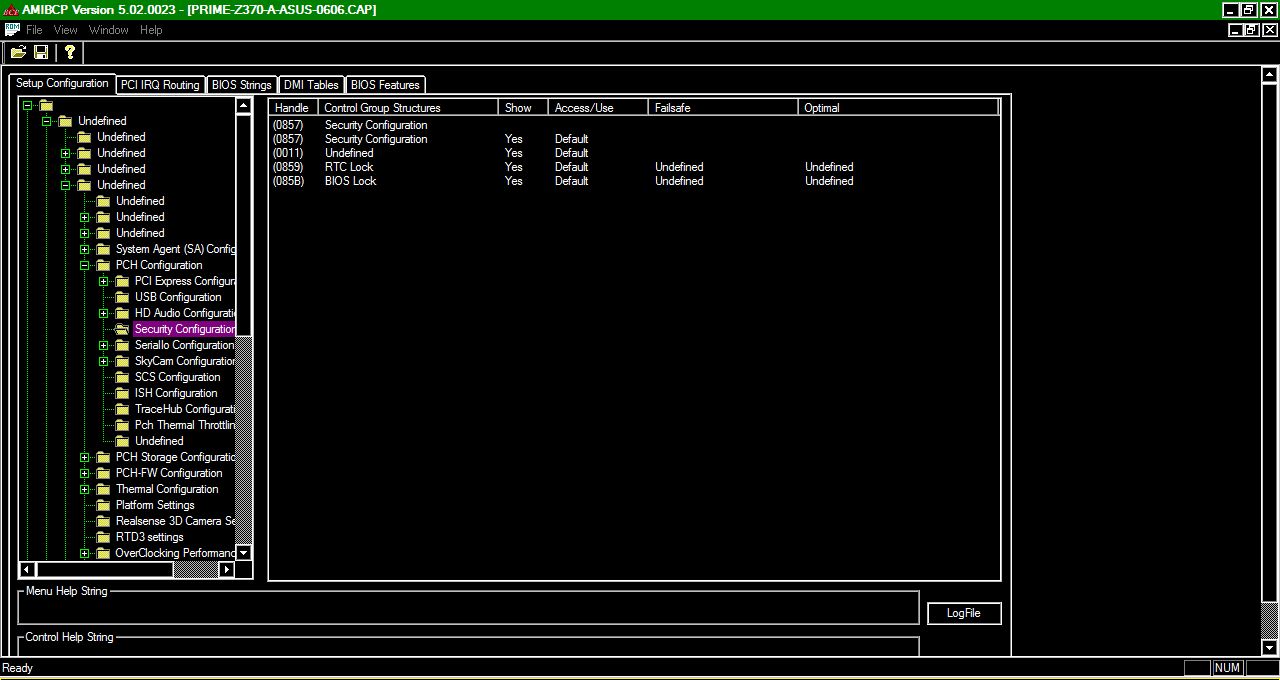Expand PCH-FW Configuration node
Image resolution: width=1280 pixels, height=680 pixels.
click(x=84, y=473)
